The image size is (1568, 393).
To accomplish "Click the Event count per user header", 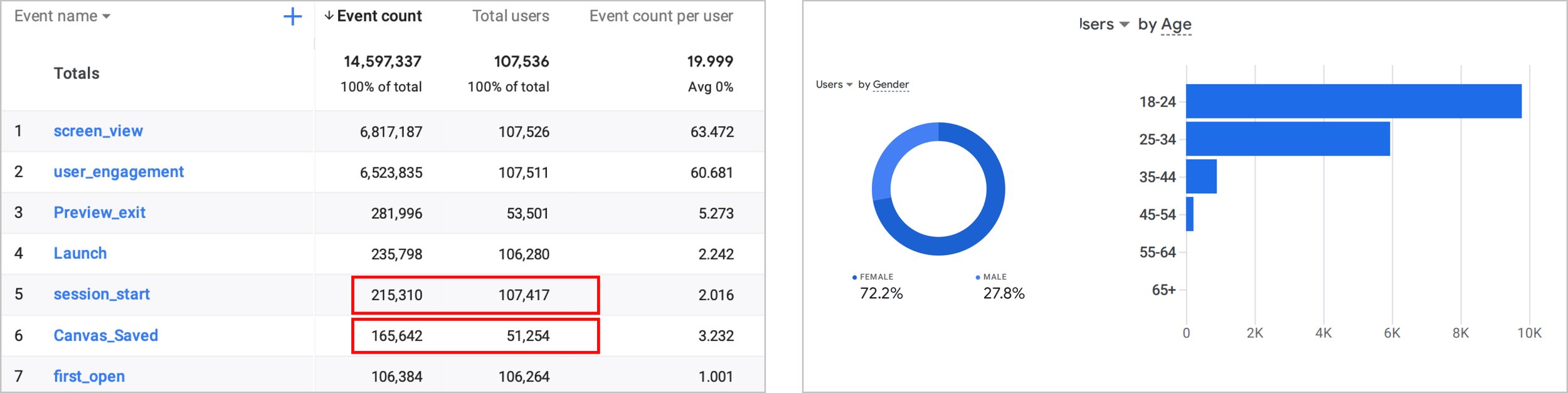I will pos(661,16).
